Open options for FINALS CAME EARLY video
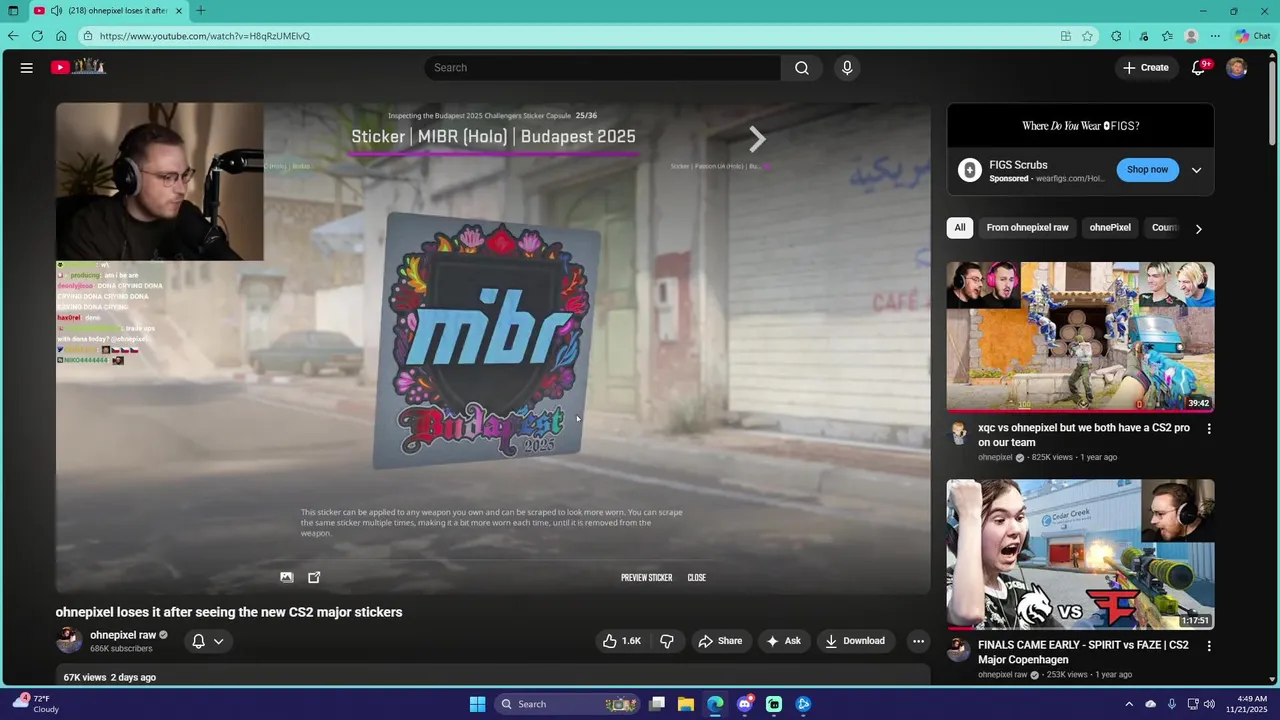Viewport: 1280px width, 720px height. coord(1208,646)
